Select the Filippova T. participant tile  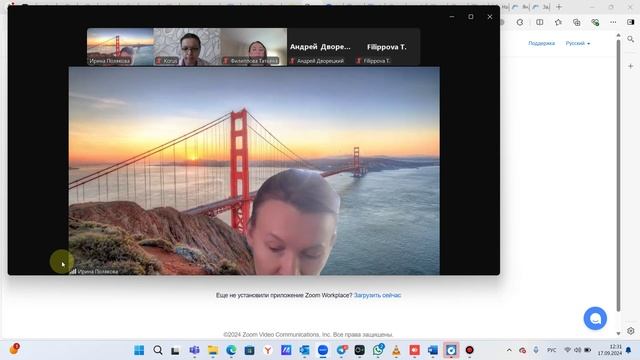[x=387, y=47]
